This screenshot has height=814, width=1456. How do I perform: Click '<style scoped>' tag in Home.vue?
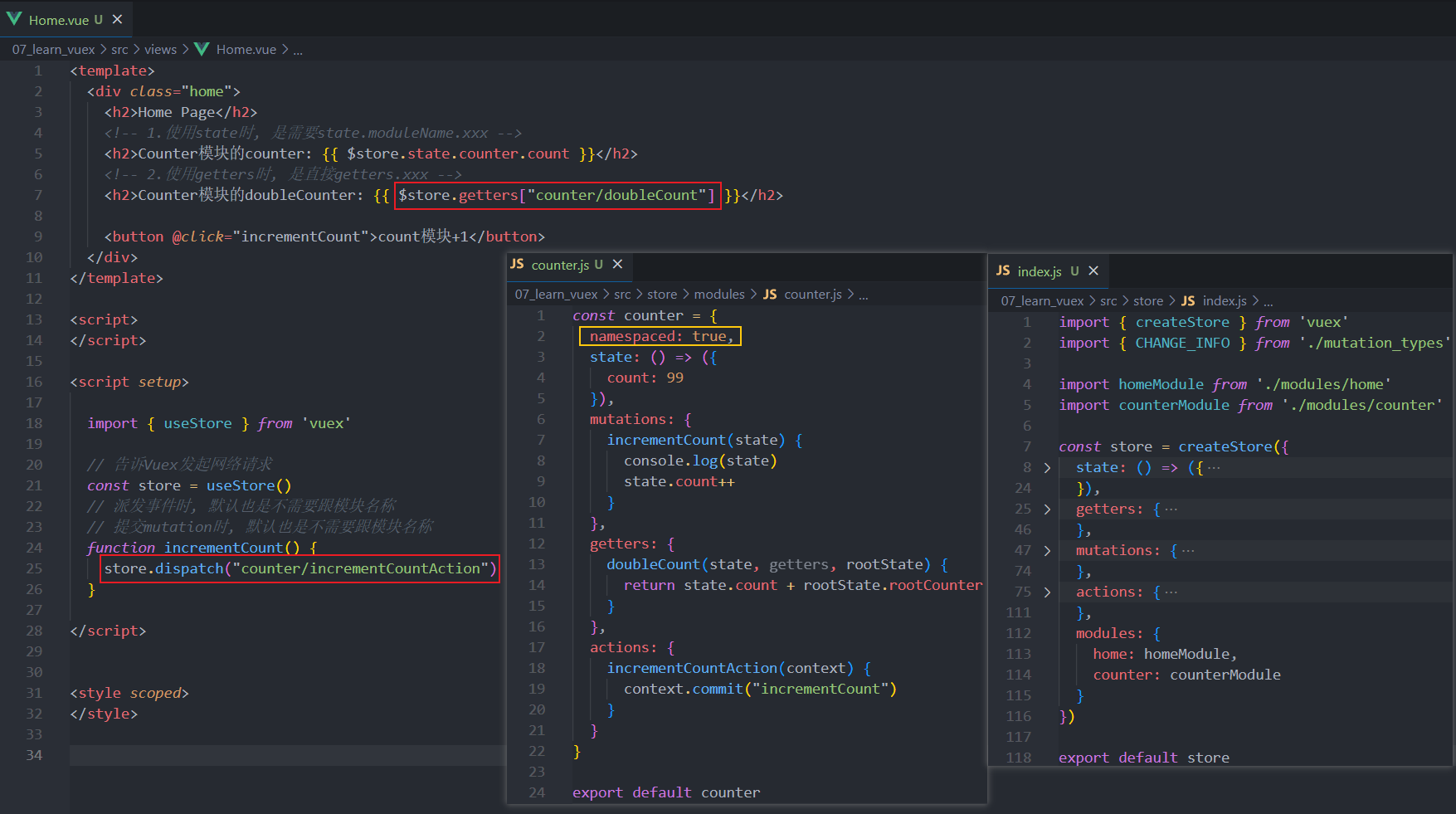[129, 693]
